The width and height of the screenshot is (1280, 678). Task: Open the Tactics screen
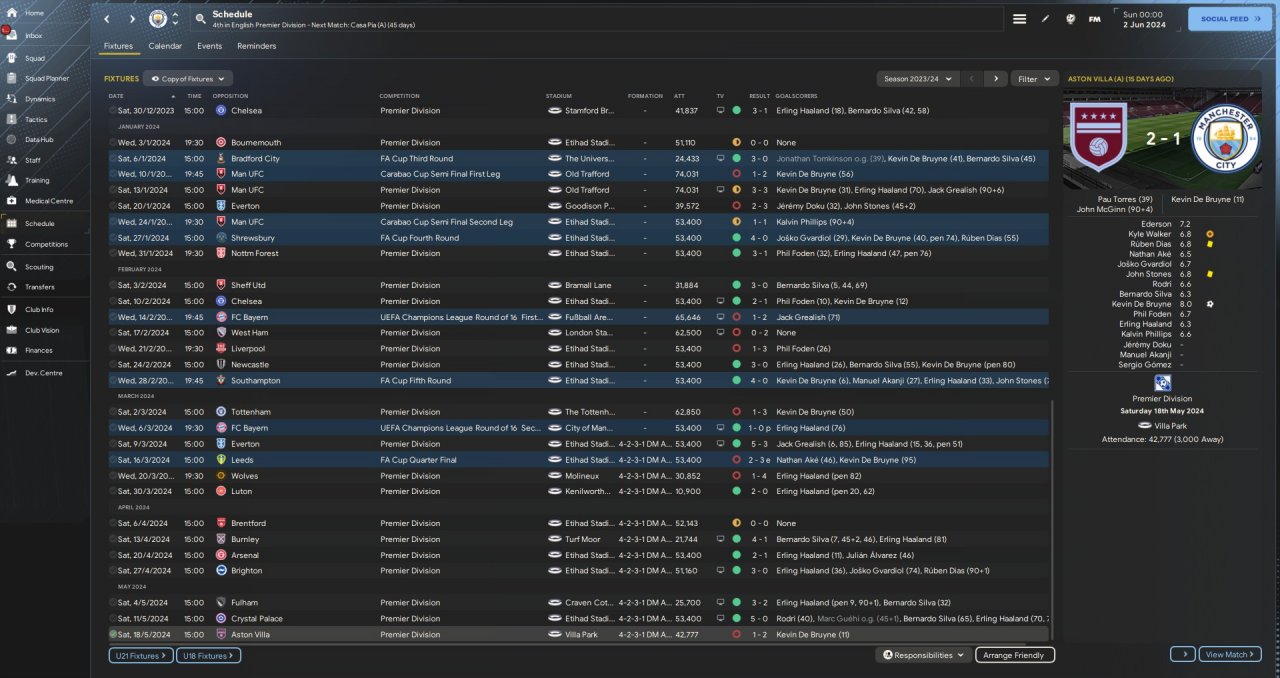pos(44,119)
